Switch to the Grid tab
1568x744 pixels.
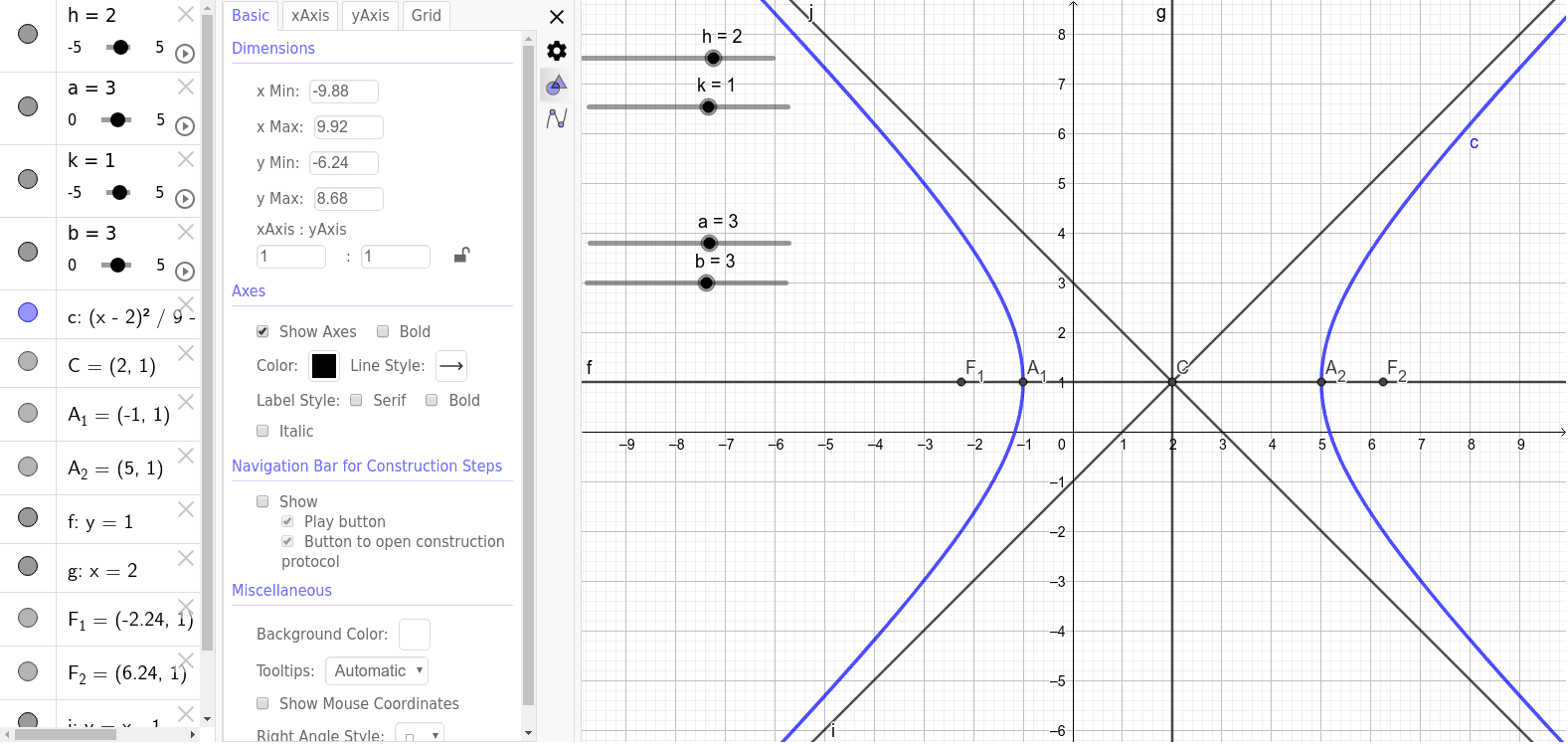click(x=426, y=16)
